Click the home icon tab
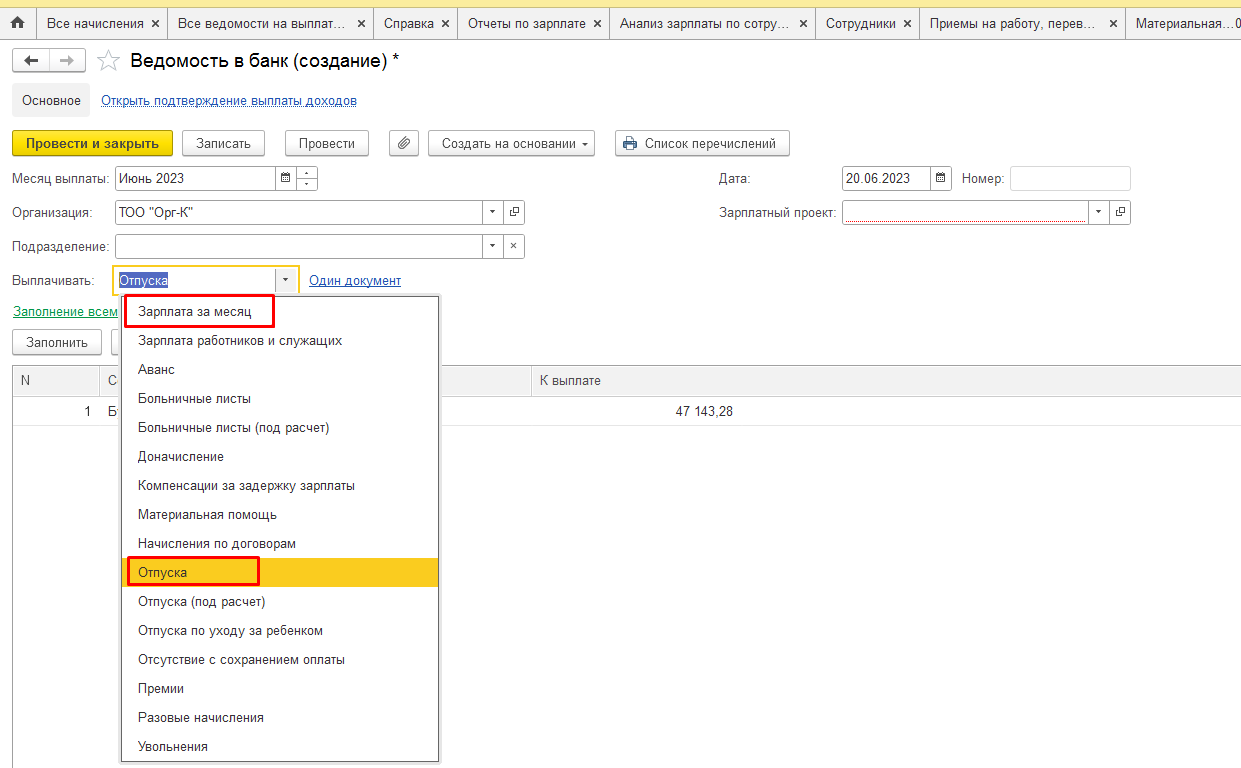Image resolution: width=1241 pixels, height=768 pixels. (x=17, y=22)
